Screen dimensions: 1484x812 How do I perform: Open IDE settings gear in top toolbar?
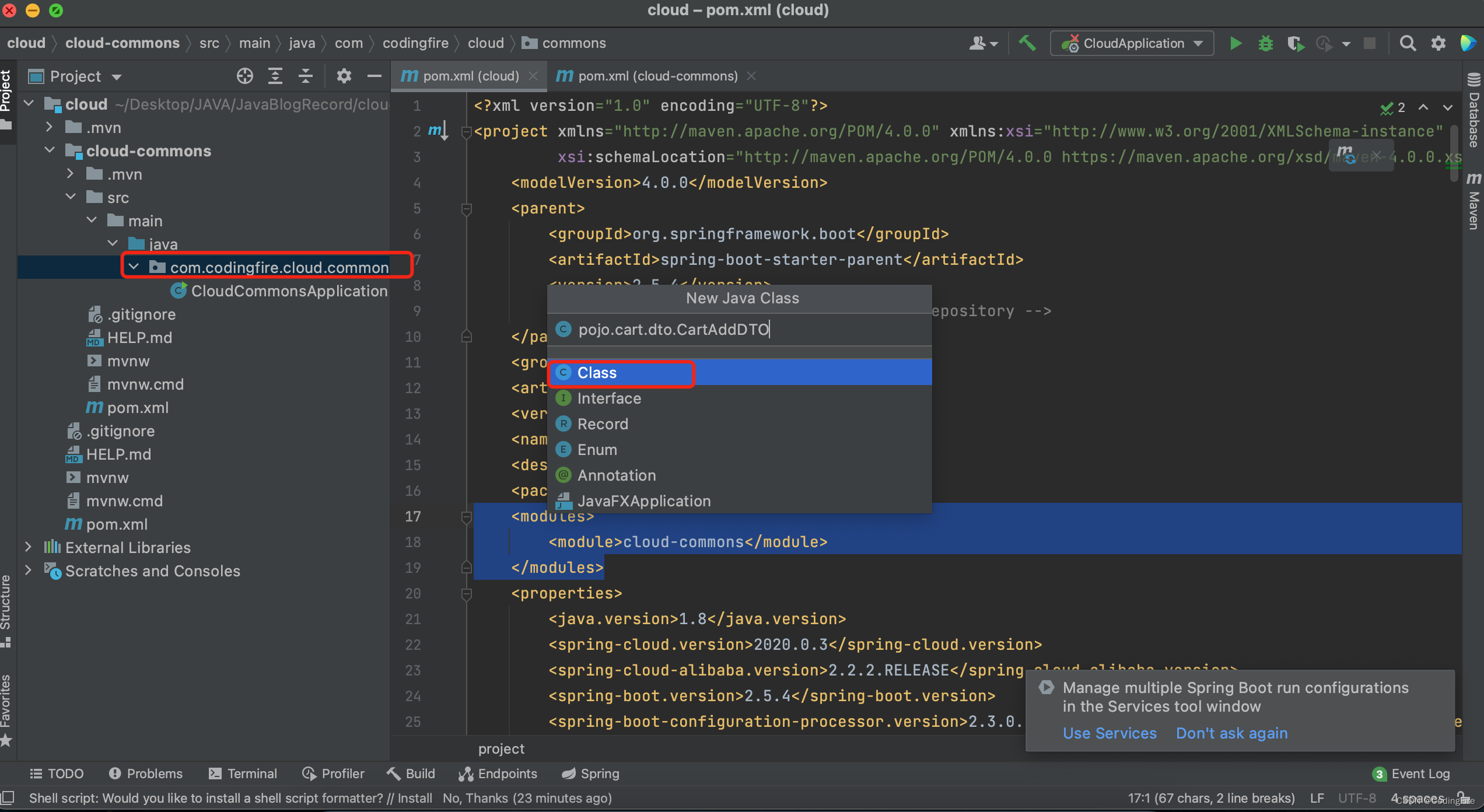coord(1438,43)
